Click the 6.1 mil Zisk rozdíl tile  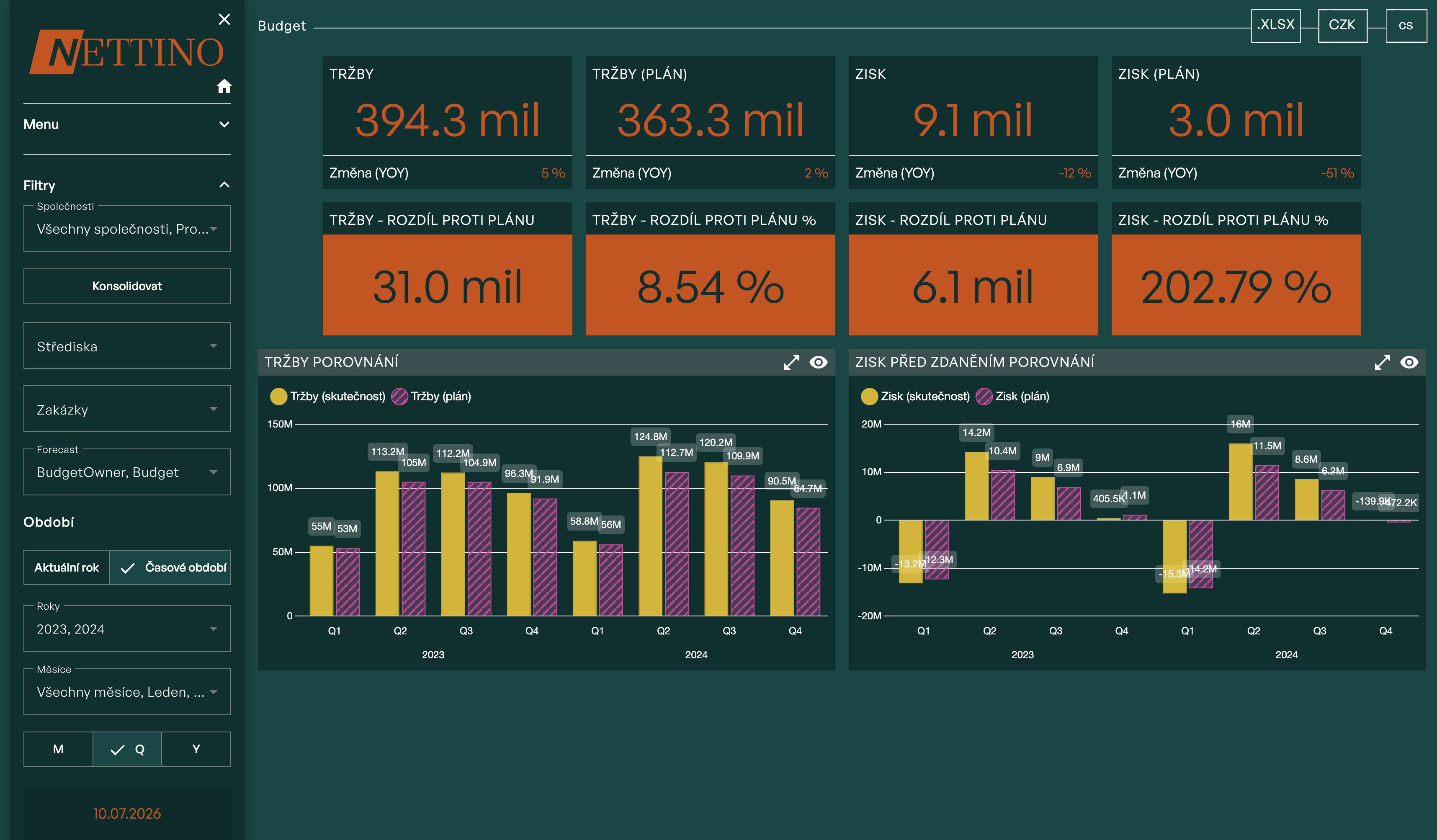[973, 285]
